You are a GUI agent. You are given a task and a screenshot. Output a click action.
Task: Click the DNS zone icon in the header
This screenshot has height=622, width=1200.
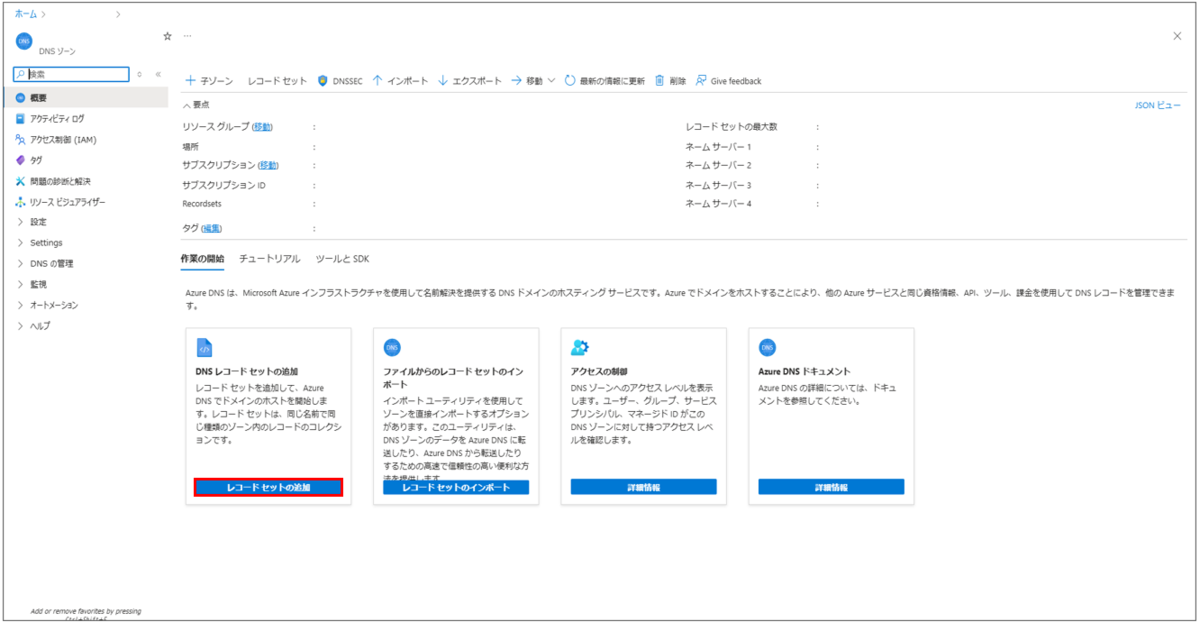pos(24,40)
